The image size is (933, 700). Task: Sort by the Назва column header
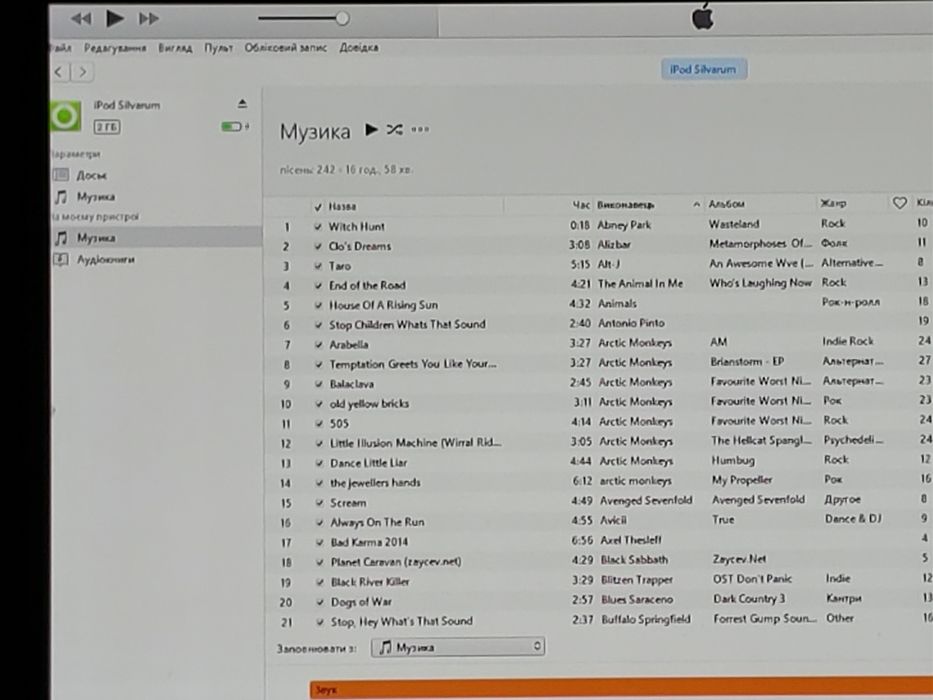click(342, 207)
